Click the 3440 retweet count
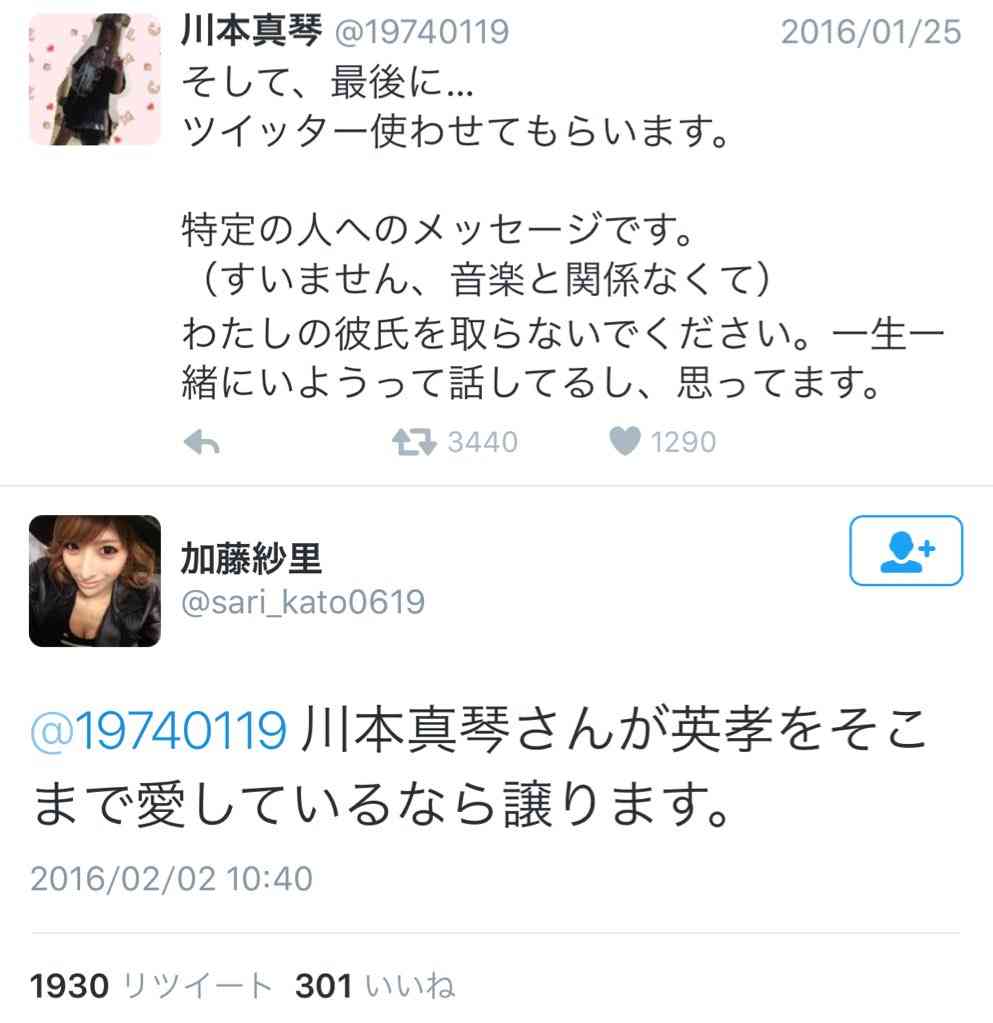This screenshot has height=1023, width=993. point(483,442)
